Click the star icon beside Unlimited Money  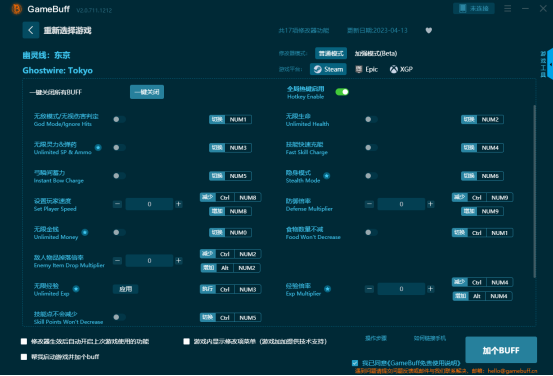pyautogui.click(x=85, y=232)
